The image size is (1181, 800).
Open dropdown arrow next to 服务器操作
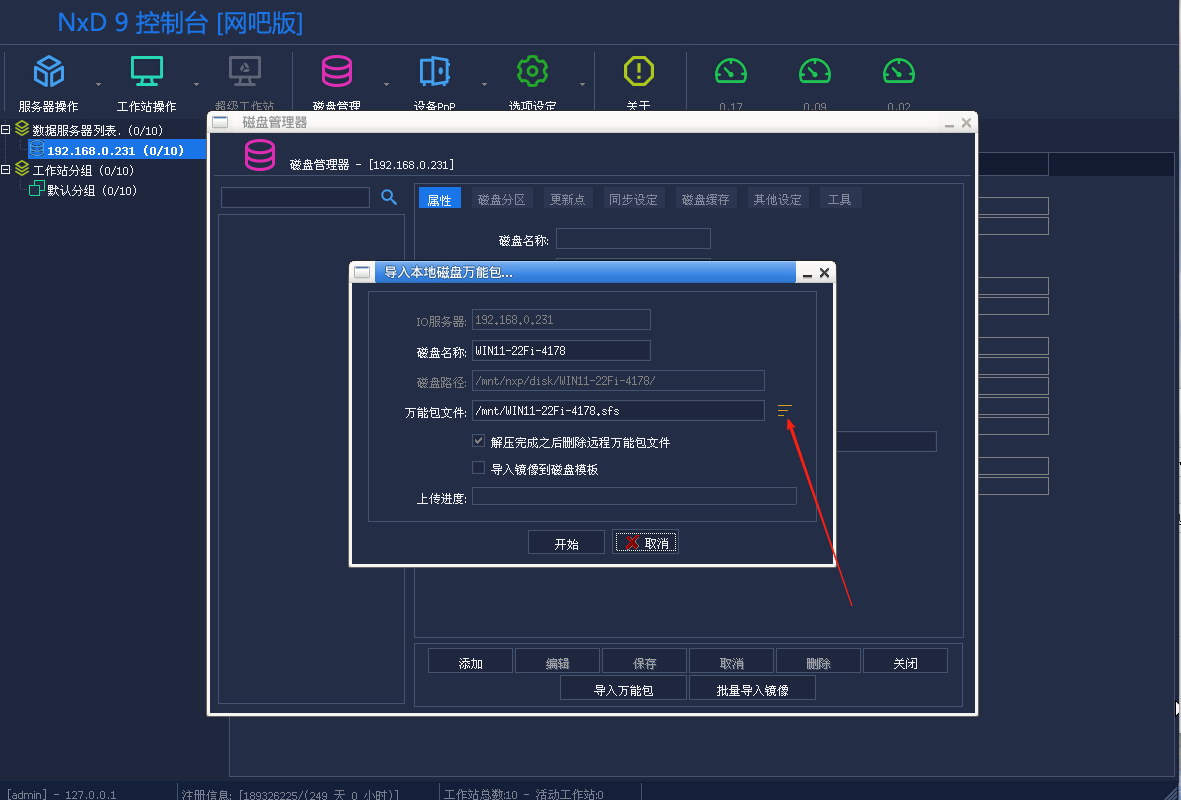coord(97,84)
